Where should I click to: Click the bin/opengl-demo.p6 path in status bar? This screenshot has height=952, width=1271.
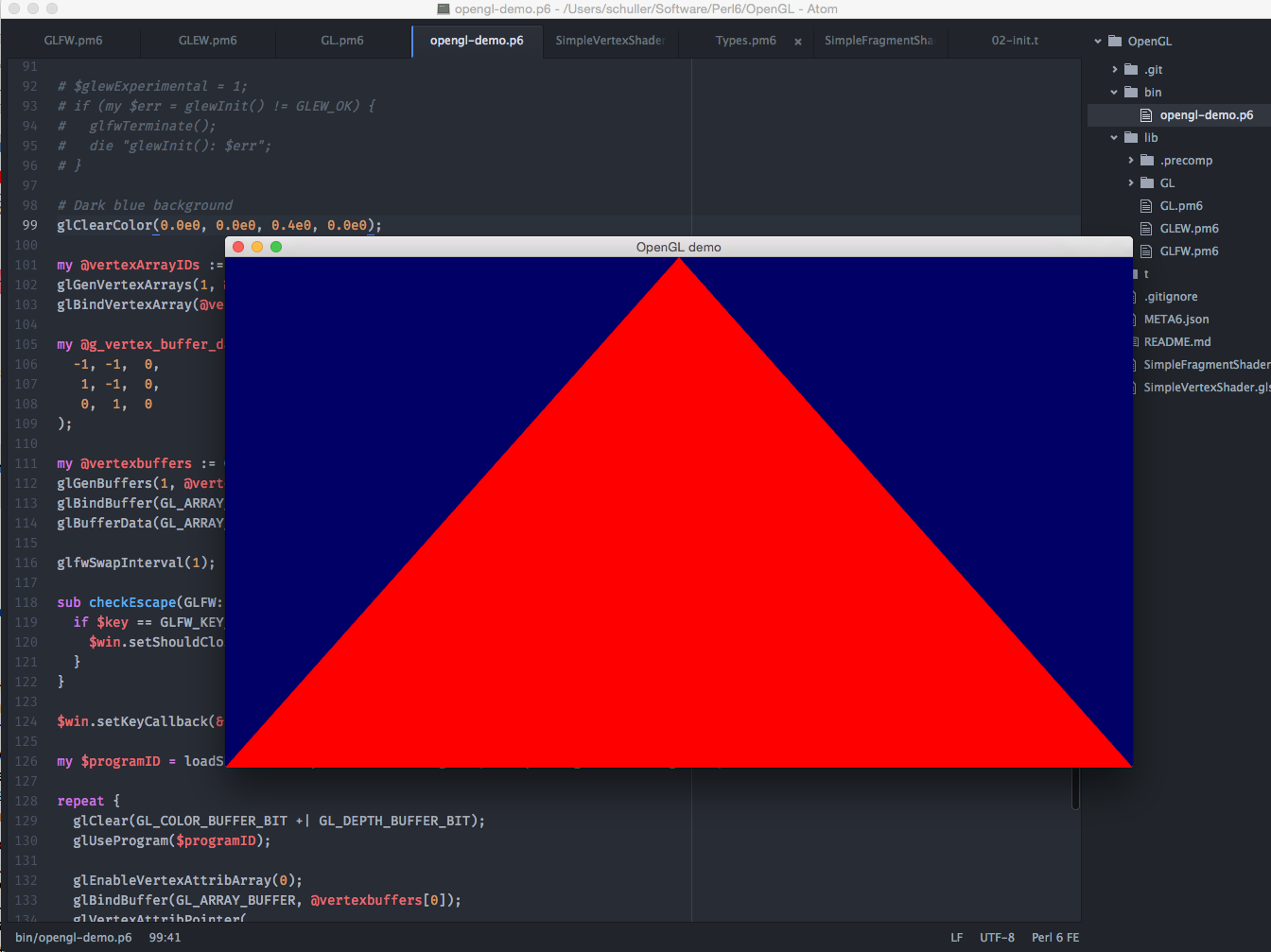74,938
